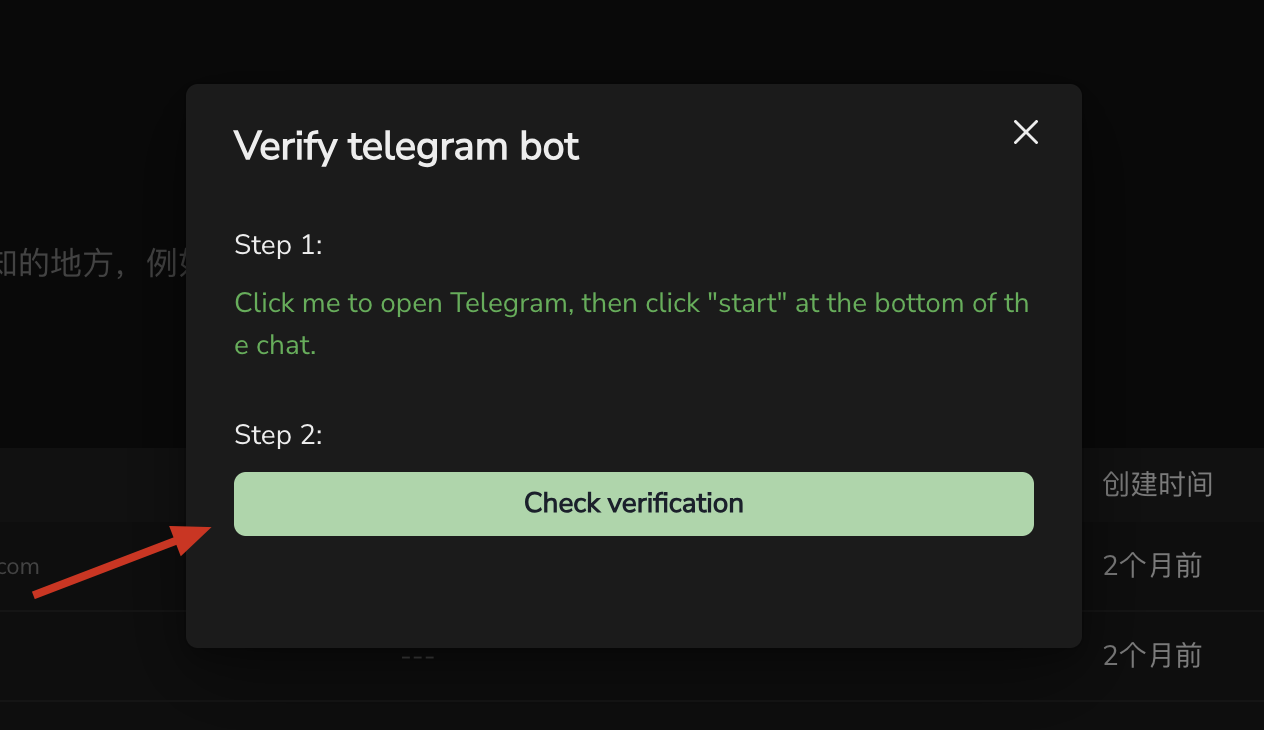
Task: Close the Verify telegram bot dialog
Action: coord(1025,132)
